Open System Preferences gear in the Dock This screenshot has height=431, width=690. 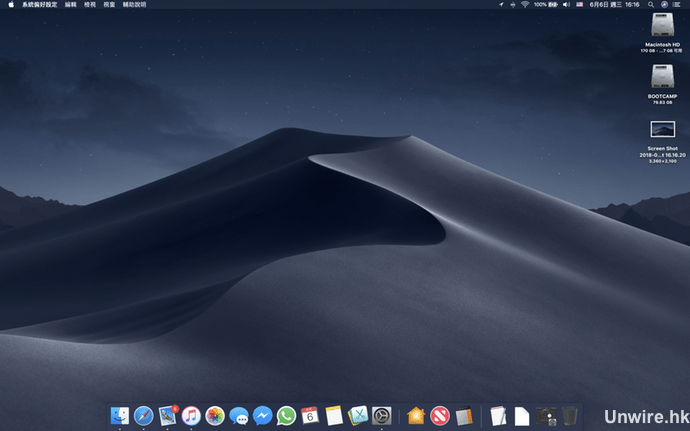[x=382, y=416]
